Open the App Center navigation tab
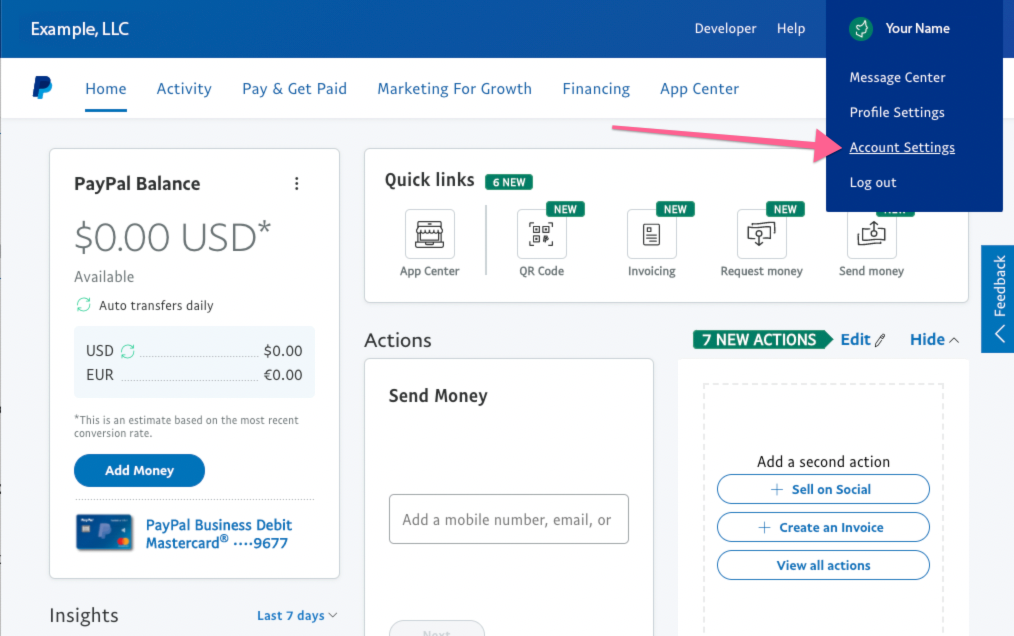 (x=699, y=89)
